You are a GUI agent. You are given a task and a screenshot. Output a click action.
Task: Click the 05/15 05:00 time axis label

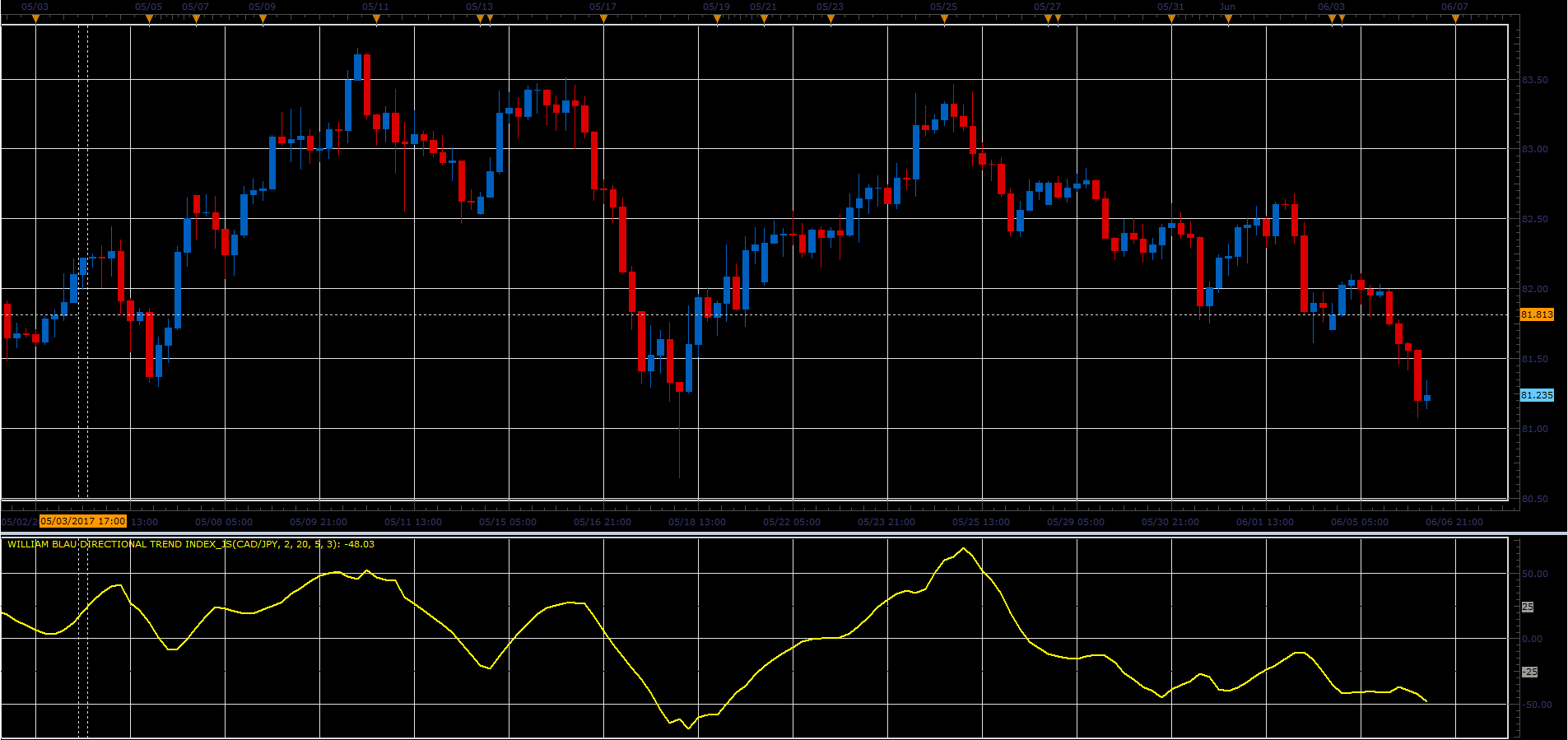pyautogui.click(x=508, y=522)
